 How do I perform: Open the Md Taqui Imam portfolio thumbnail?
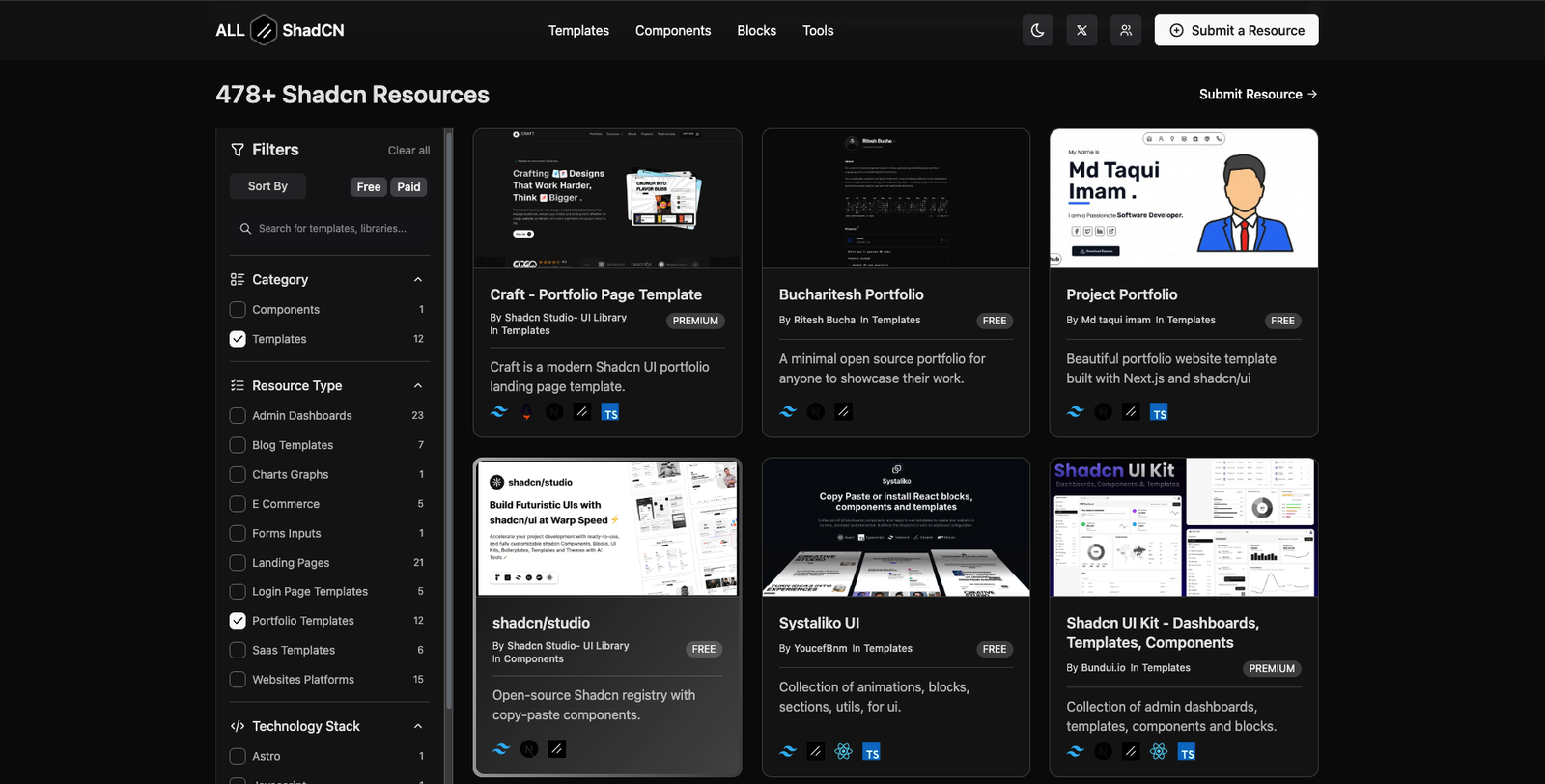click(1184, 198)
